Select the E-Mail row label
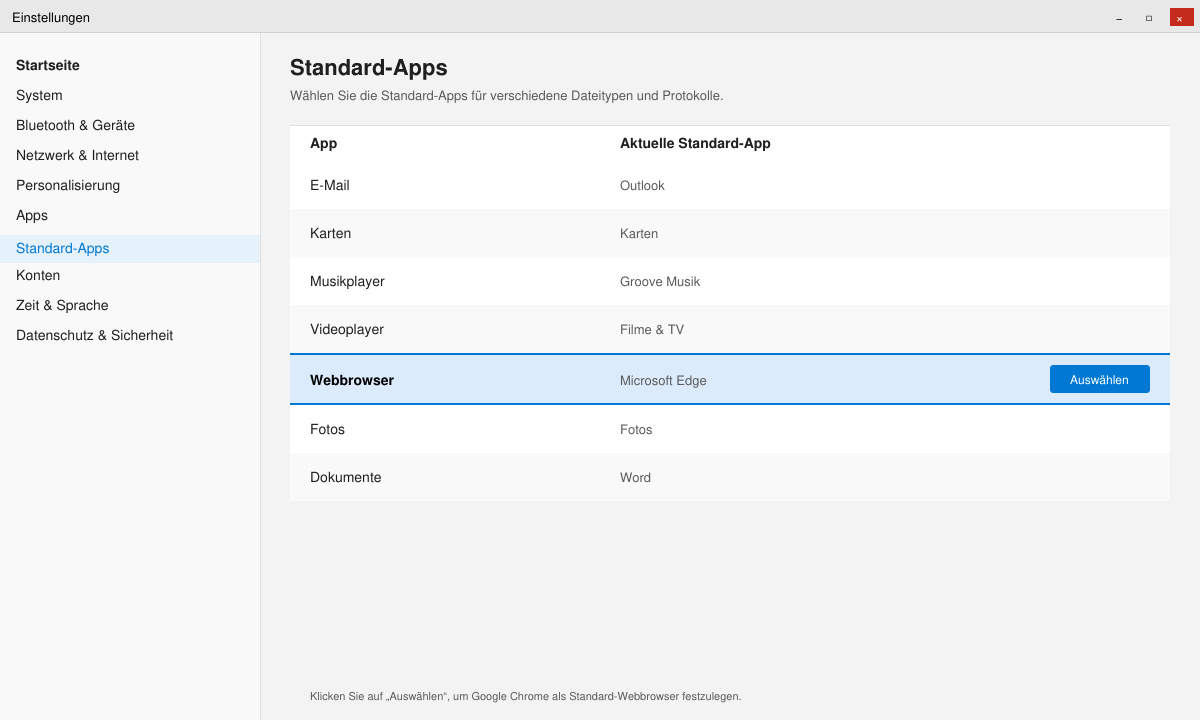This screenshot has height=720, width=1200. [x=330, y=185]
